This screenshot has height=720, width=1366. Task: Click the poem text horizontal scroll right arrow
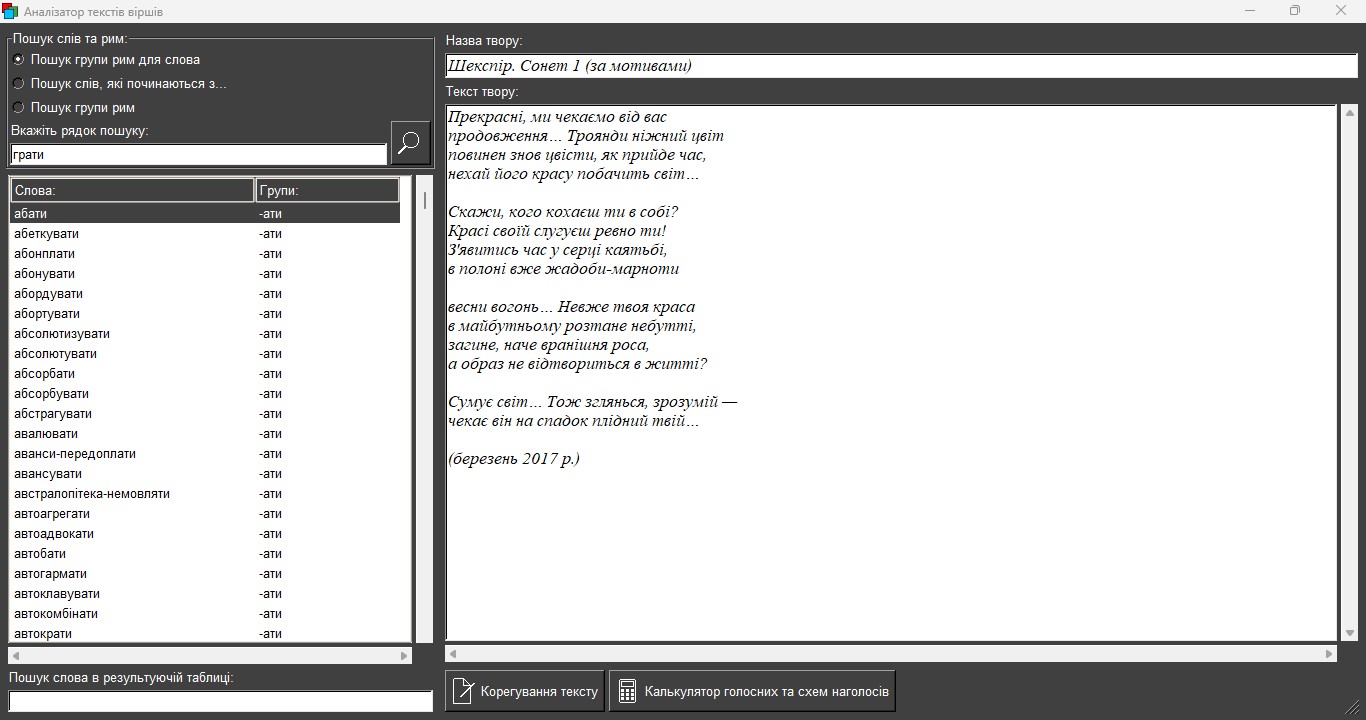tap(1329, 654)
